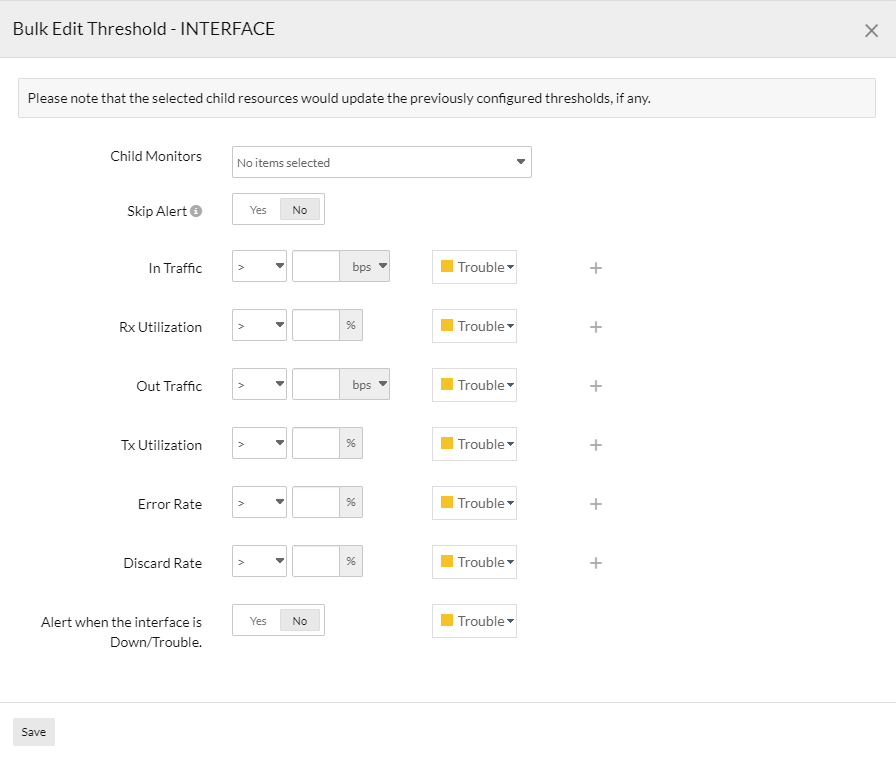Set Skip Alert to No
This screenshot has width=896, height=758.
pos(299,210)
